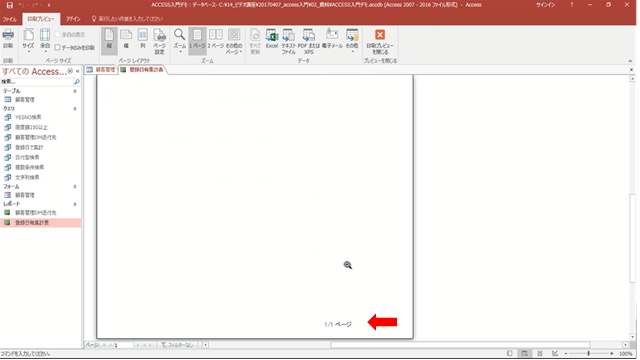Switch to the 顧客管理 document tab
640x360 pixels.
(101, 70)
